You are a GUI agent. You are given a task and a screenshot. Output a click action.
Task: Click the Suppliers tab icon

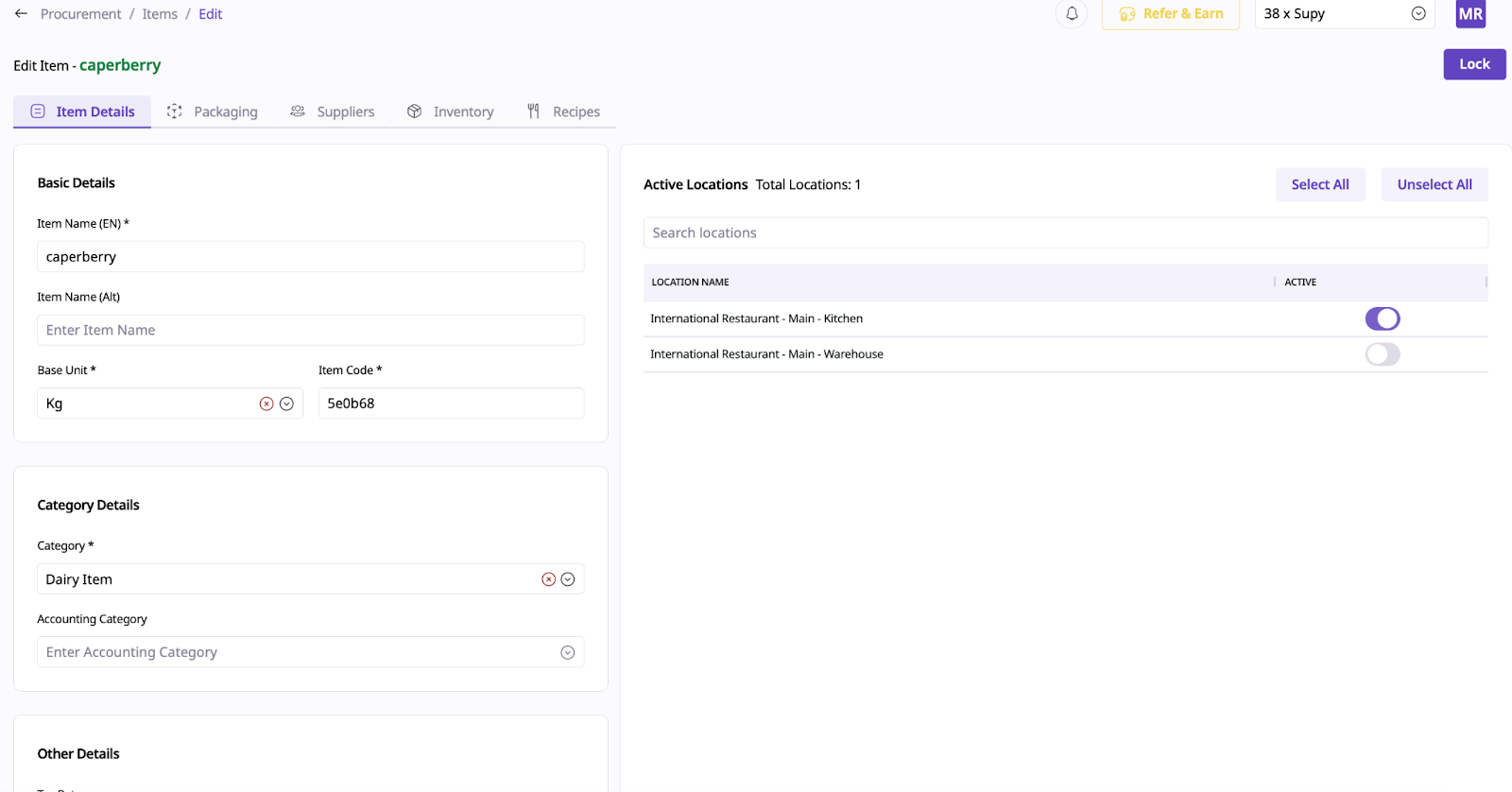(x=298, y=112)
